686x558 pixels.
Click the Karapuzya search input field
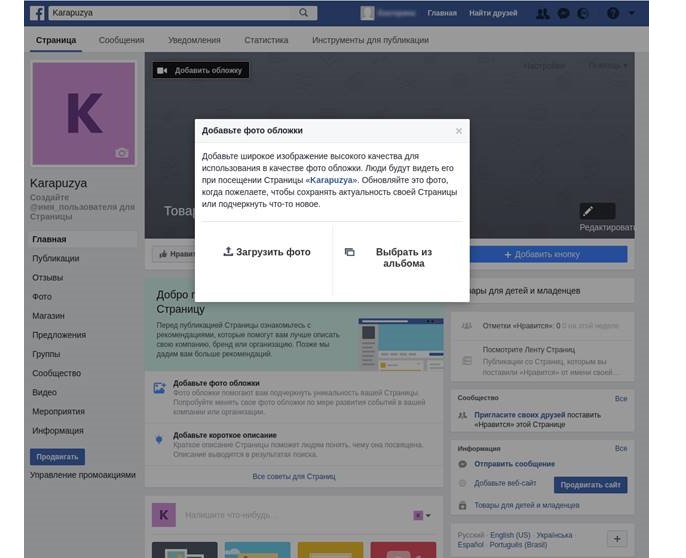coord(170,13)
